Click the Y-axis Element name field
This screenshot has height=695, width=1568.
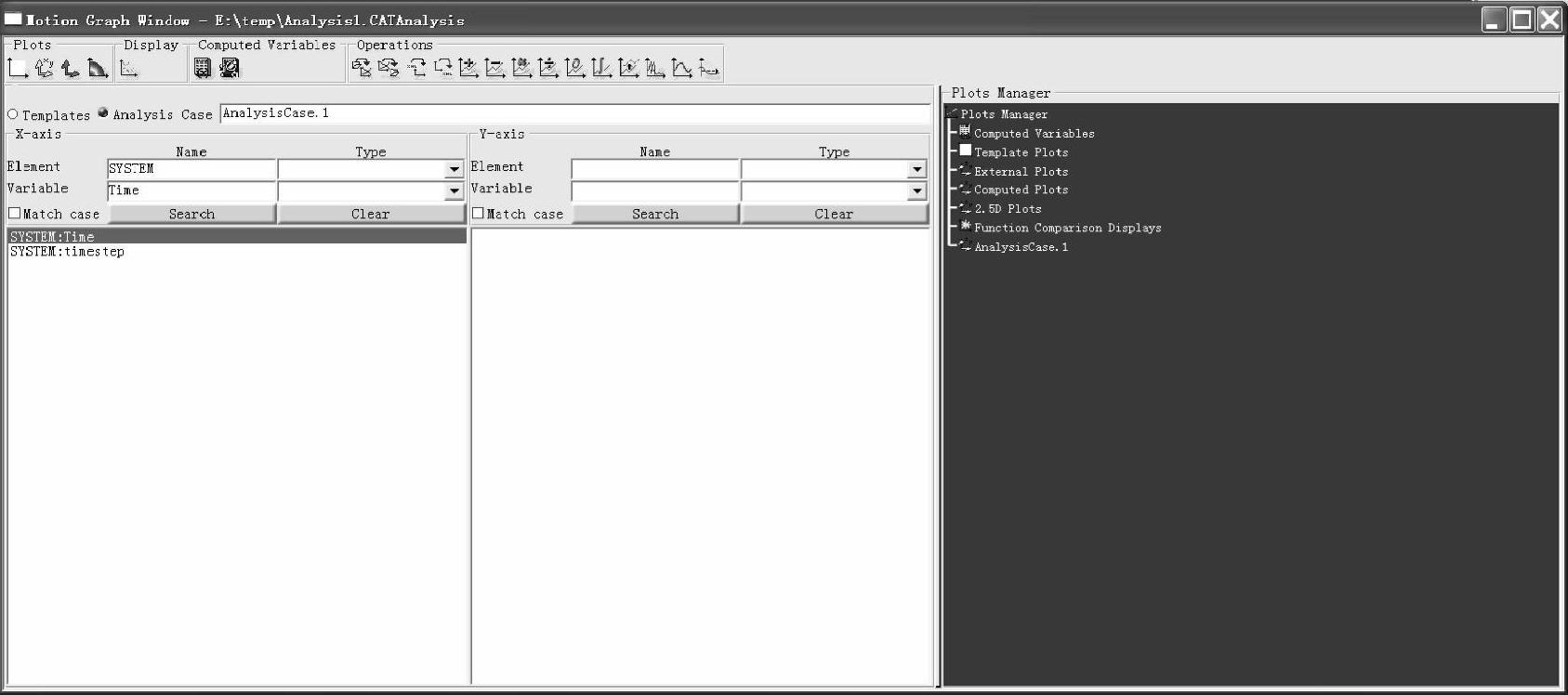click(655, 169)
